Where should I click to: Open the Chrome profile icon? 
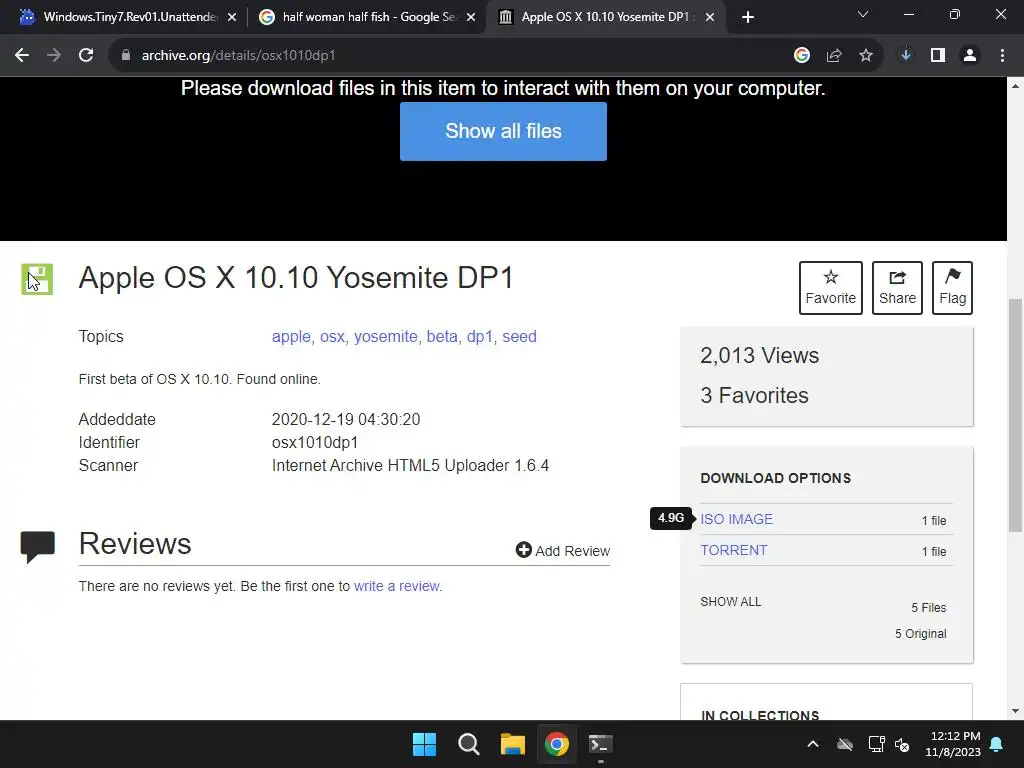coord(970,56)
